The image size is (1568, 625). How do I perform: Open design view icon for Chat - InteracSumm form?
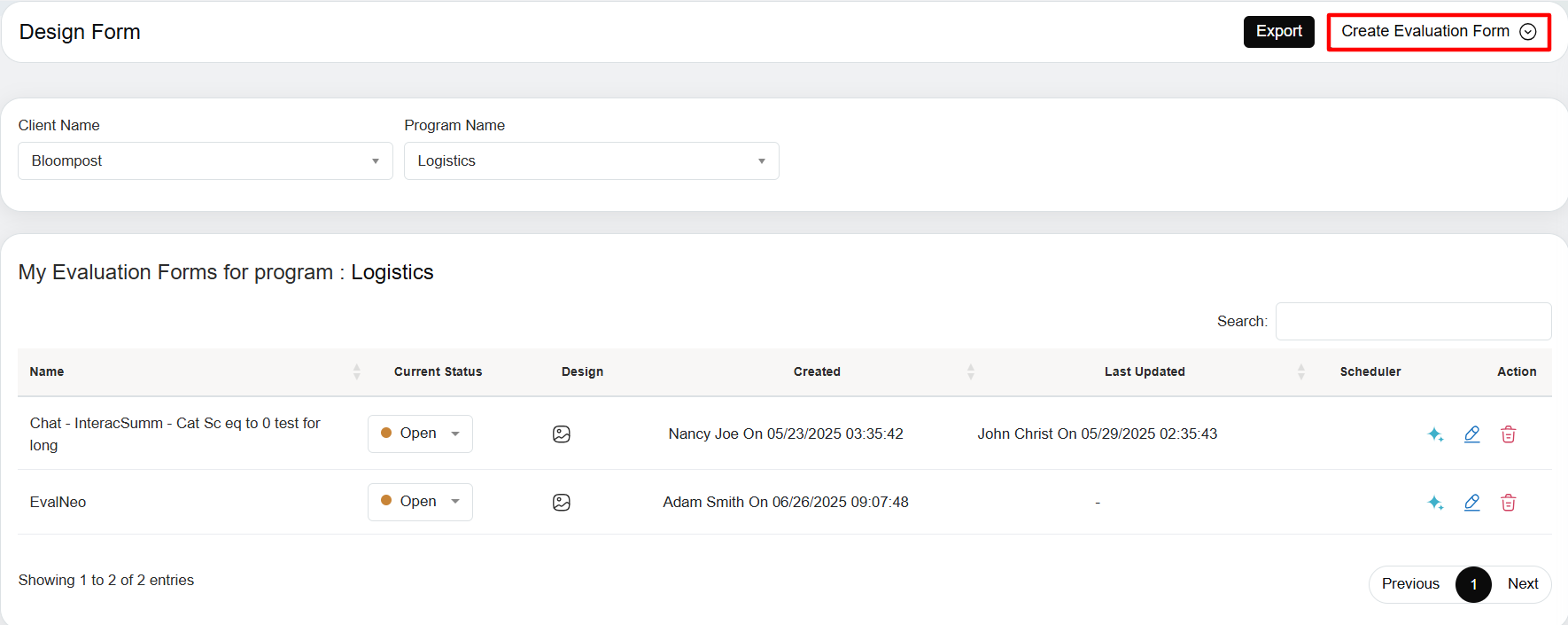(562, 434)
